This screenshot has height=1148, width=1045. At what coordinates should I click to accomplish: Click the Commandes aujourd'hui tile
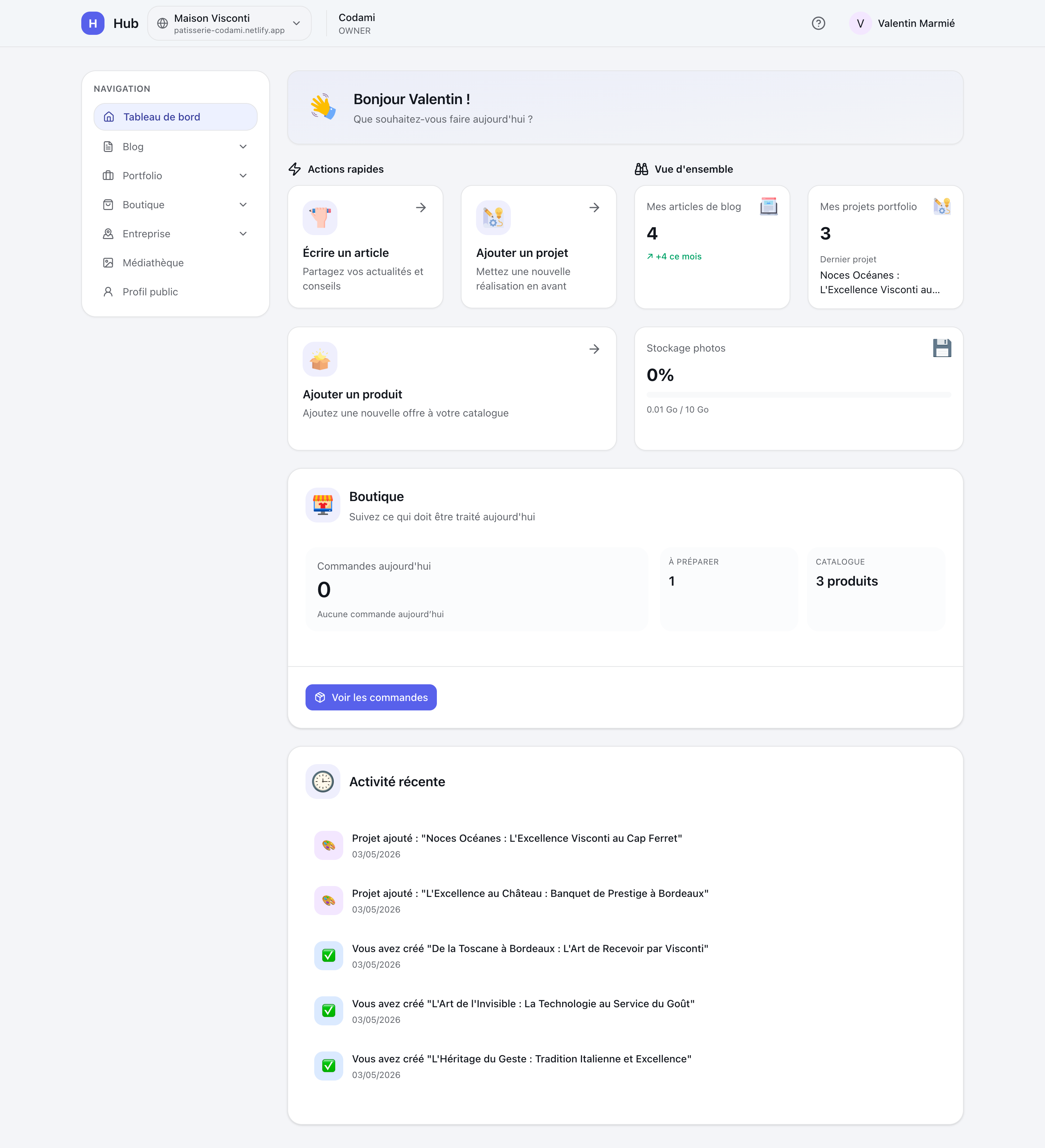point(477,589)
